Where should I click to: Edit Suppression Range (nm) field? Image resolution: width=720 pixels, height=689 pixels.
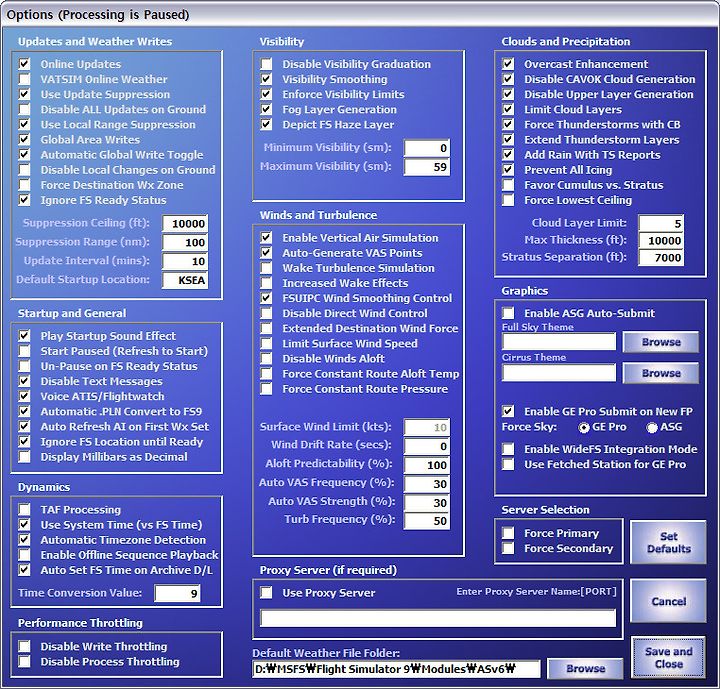pos(185,243)
